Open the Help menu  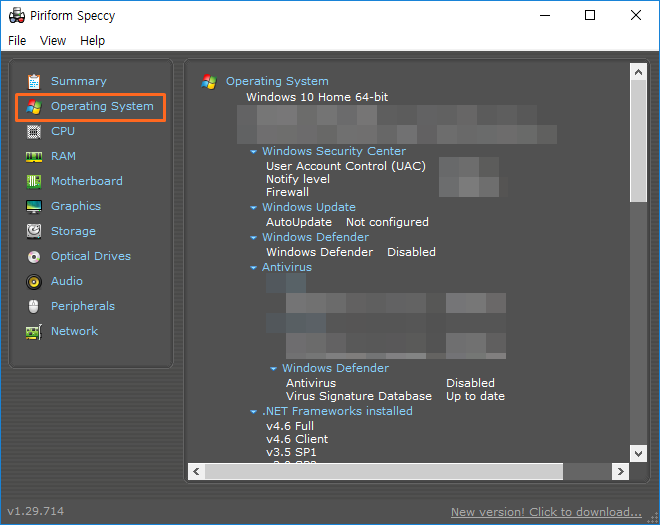point(93,41)
